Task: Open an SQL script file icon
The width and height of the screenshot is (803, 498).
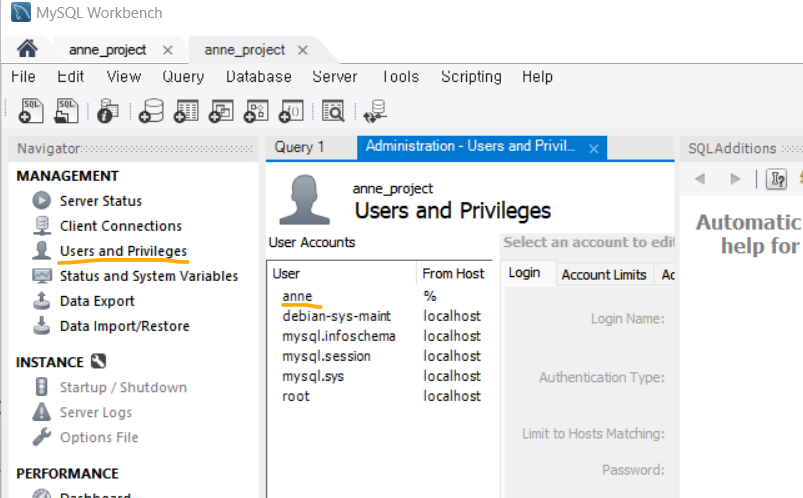Action: [66, 111]
